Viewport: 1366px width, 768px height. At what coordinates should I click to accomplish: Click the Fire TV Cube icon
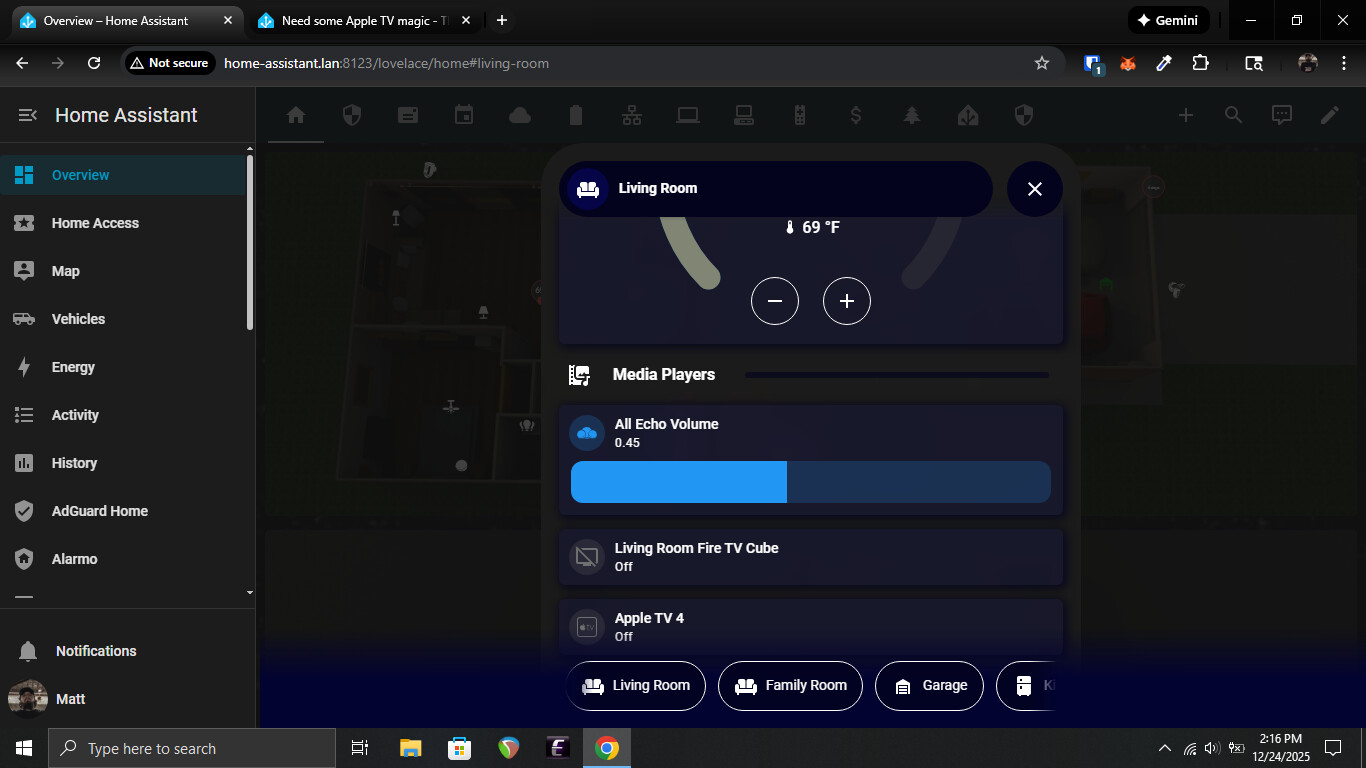point(587,557)
